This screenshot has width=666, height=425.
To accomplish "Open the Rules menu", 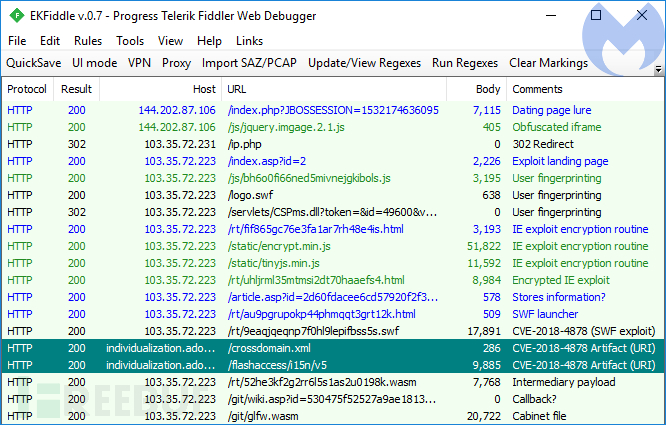I will 88,41.
